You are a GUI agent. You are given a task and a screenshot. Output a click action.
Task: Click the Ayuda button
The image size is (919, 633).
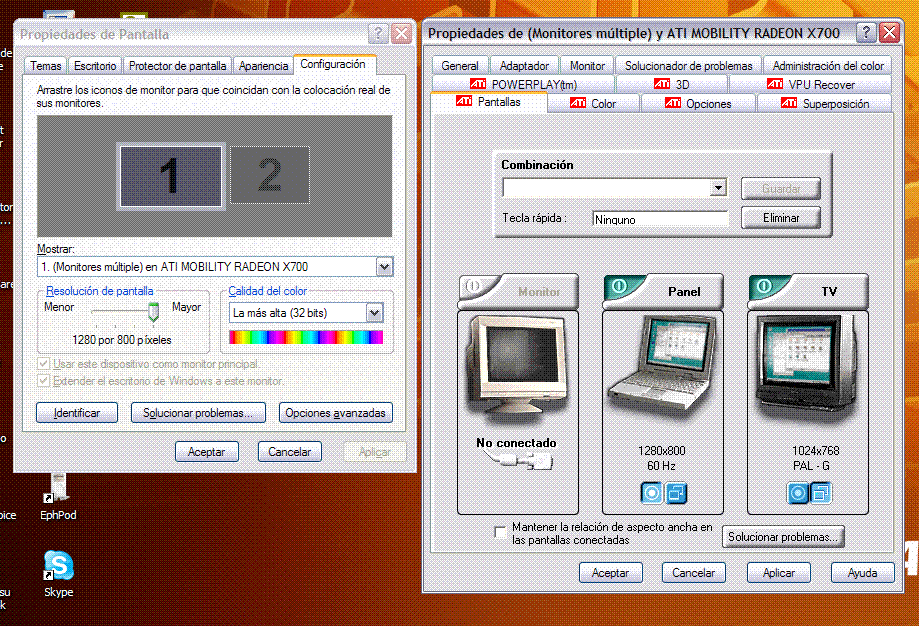(863, 573)
